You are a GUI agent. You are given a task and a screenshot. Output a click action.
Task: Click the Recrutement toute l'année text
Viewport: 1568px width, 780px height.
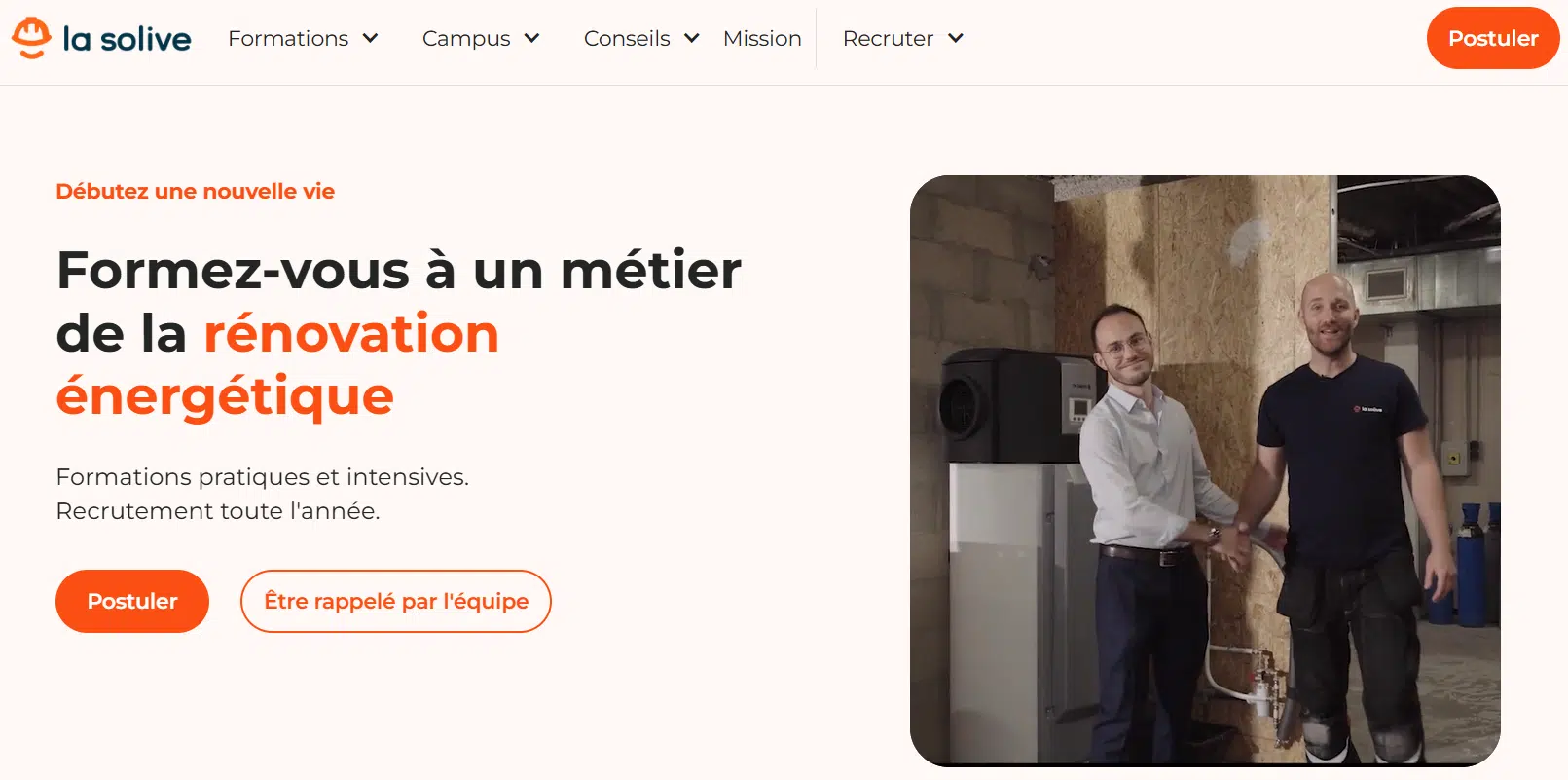pyautogui.click(x=218, y=511)
